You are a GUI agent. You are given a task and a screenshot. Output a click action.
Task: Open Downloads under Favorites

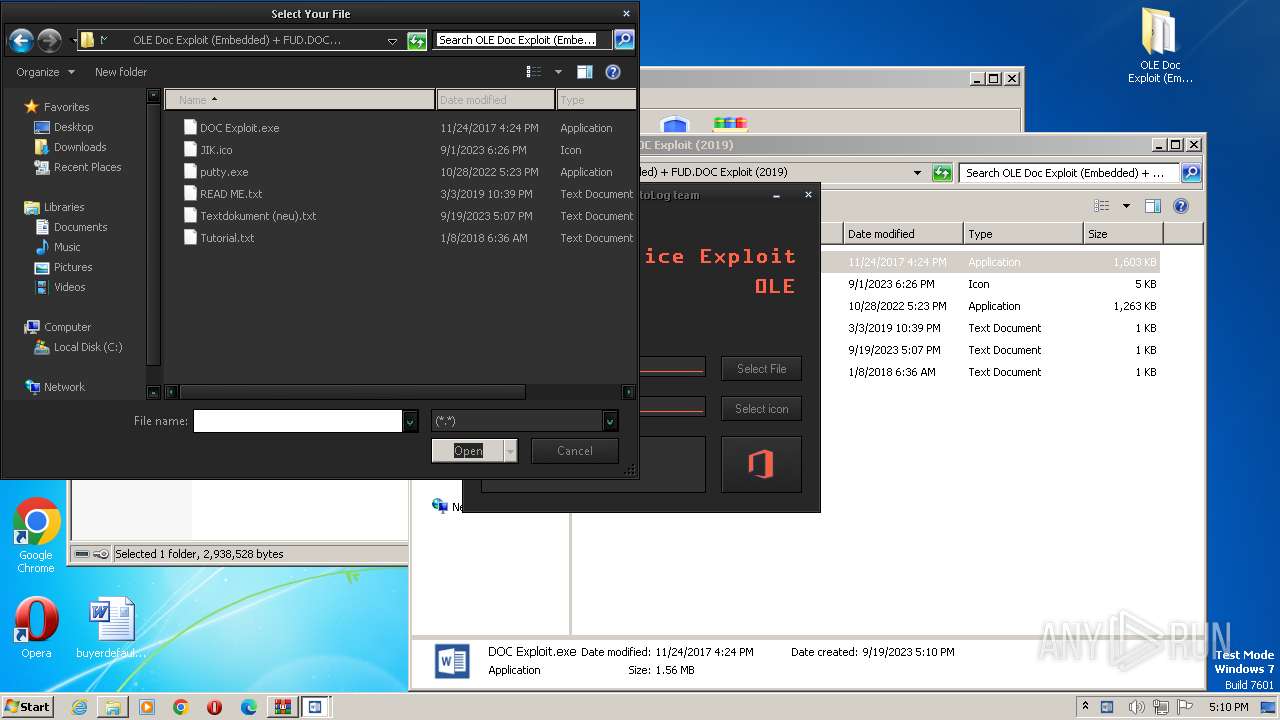click(x=70, y=147)
